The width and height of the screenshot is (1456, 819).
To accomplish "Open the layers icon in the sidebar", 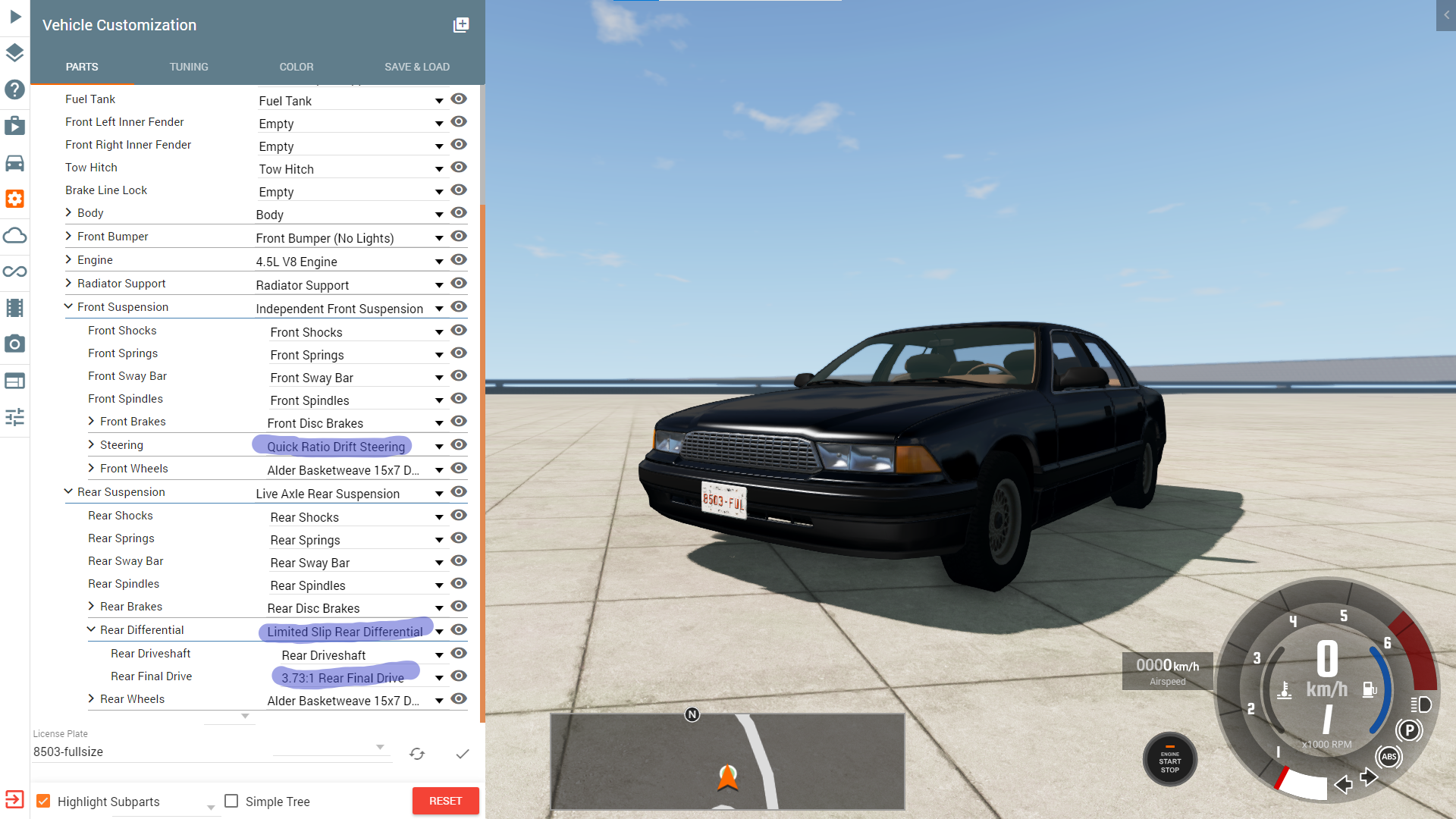I will (14, 53).
